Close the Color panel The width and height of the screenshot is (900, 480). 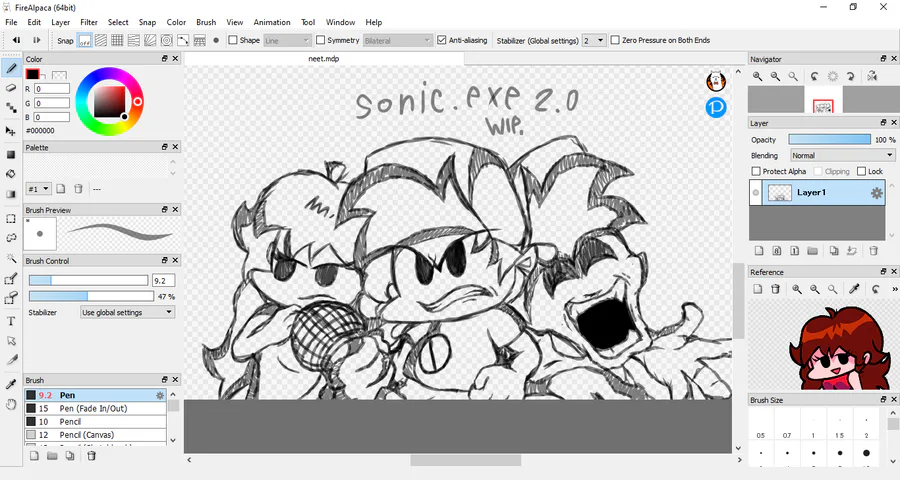click(x=176, y=59)
